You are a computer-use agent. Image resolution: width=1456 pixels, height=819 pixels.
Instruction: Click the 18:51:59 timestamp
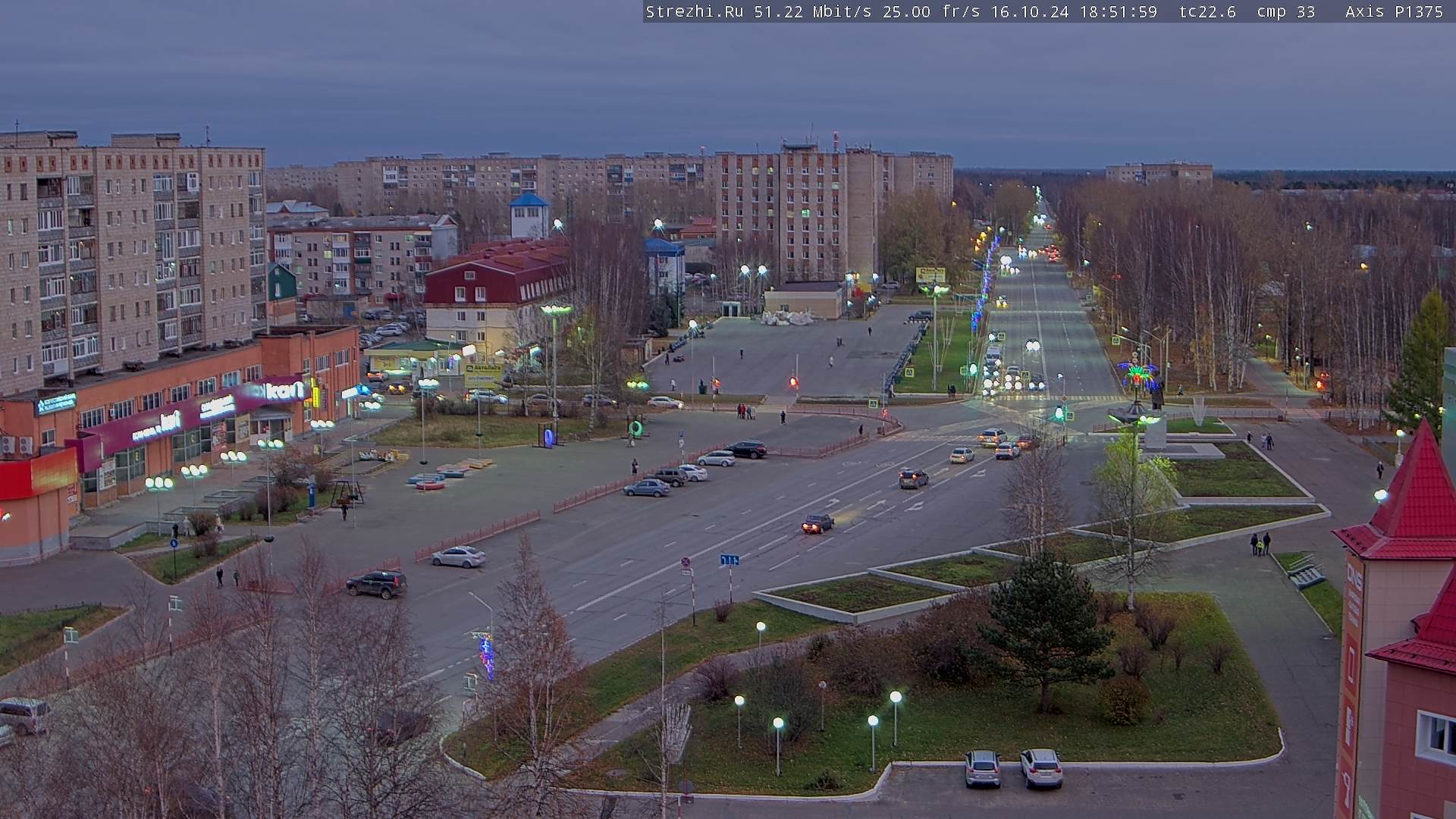(x=1119, y=11)
